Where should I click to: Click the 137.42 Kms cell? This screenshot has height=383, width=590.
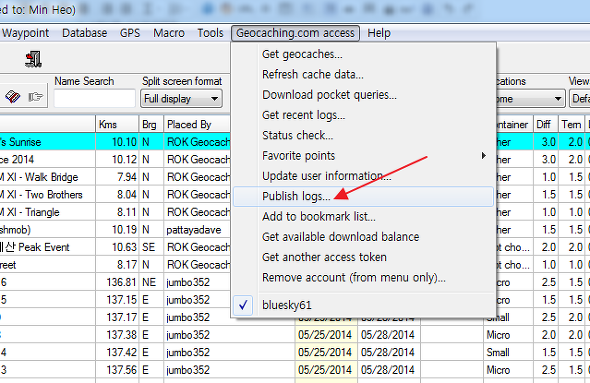tap(117, 353)
